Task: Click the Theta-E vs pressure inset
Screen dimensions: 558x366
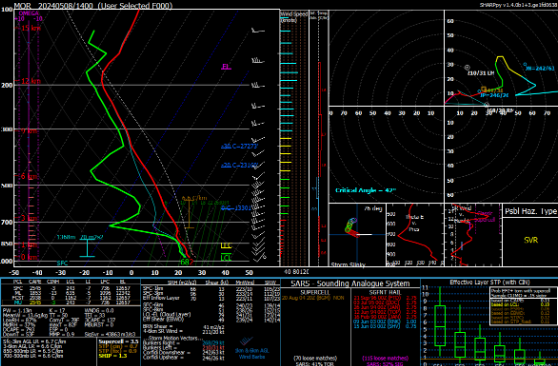Action: [415, 235]
